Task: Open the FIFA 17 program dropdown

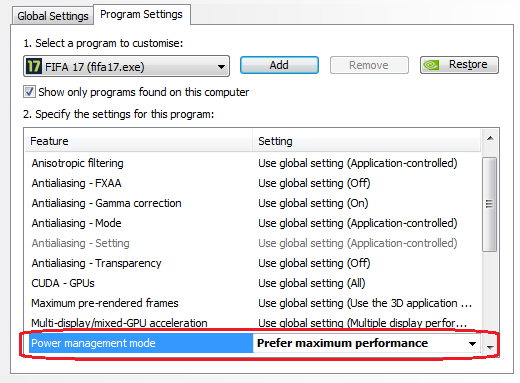Action: tap(126, 66)
